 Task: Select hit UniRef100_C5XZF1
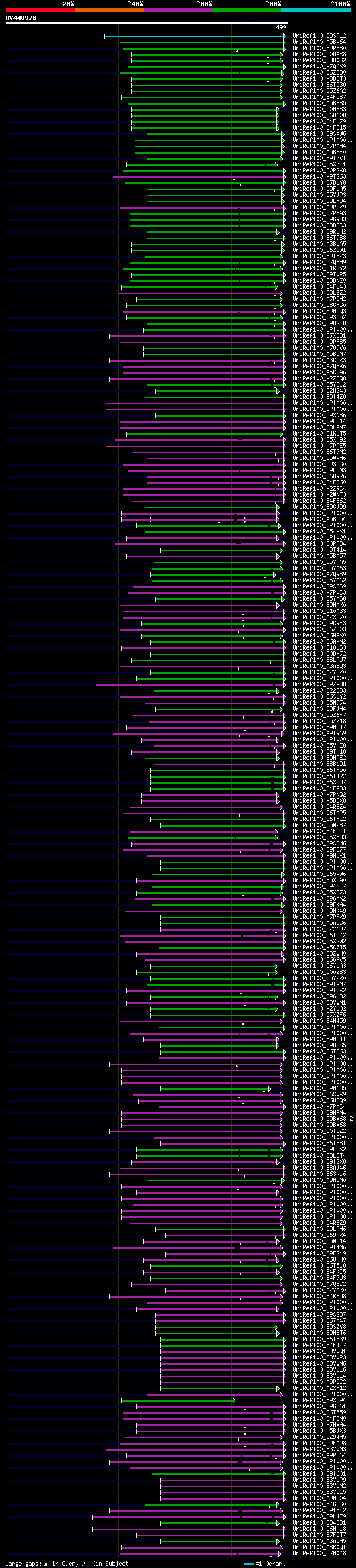pyautogui.click(x=319, y=164)
